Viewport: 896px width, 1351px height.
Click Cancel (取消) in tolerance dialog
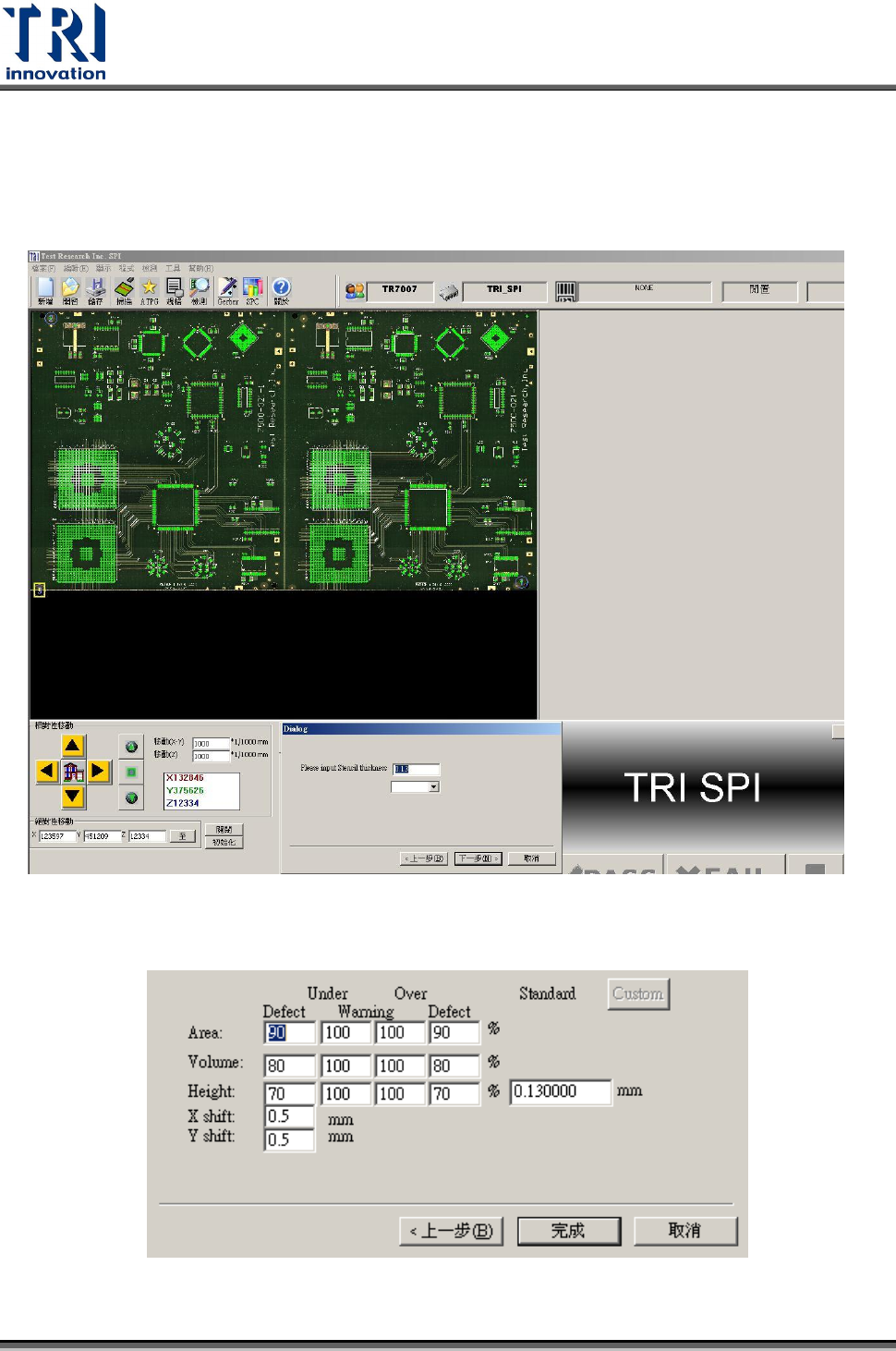click(685, 1231)
